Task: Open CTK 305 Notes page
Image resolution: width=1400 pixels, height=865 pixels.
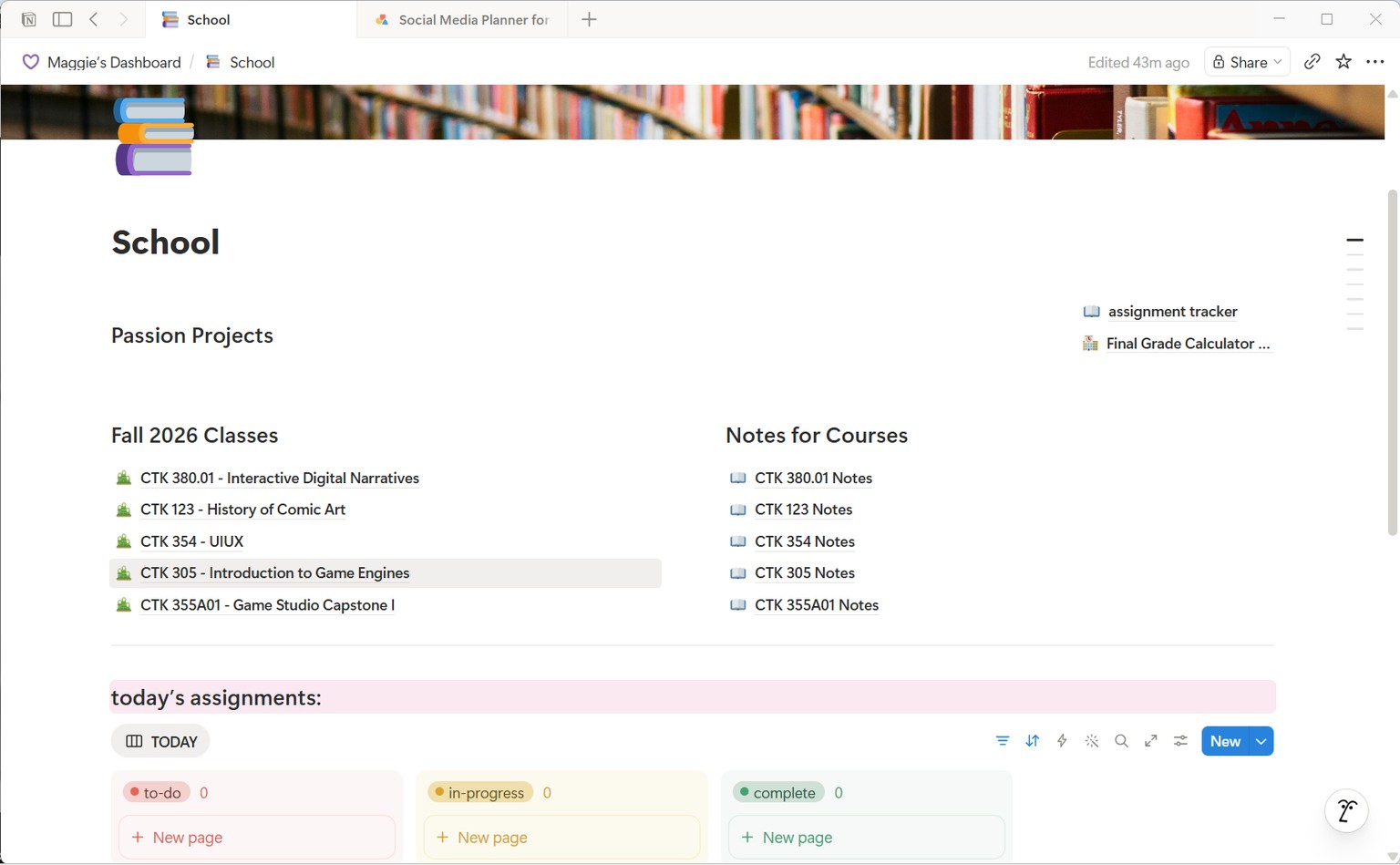Action: click(805, 573)
